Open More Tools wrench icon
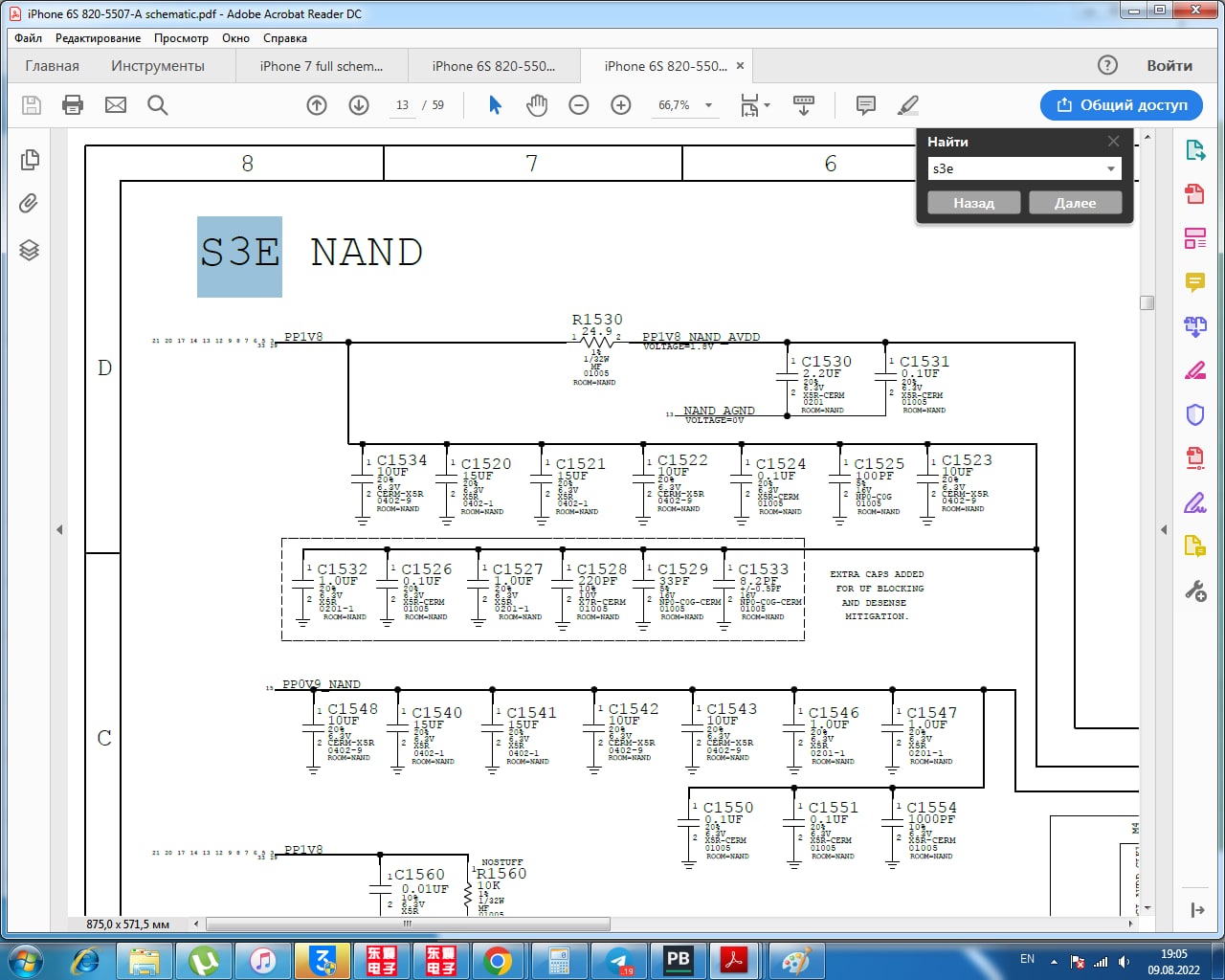 [1195, 590]
